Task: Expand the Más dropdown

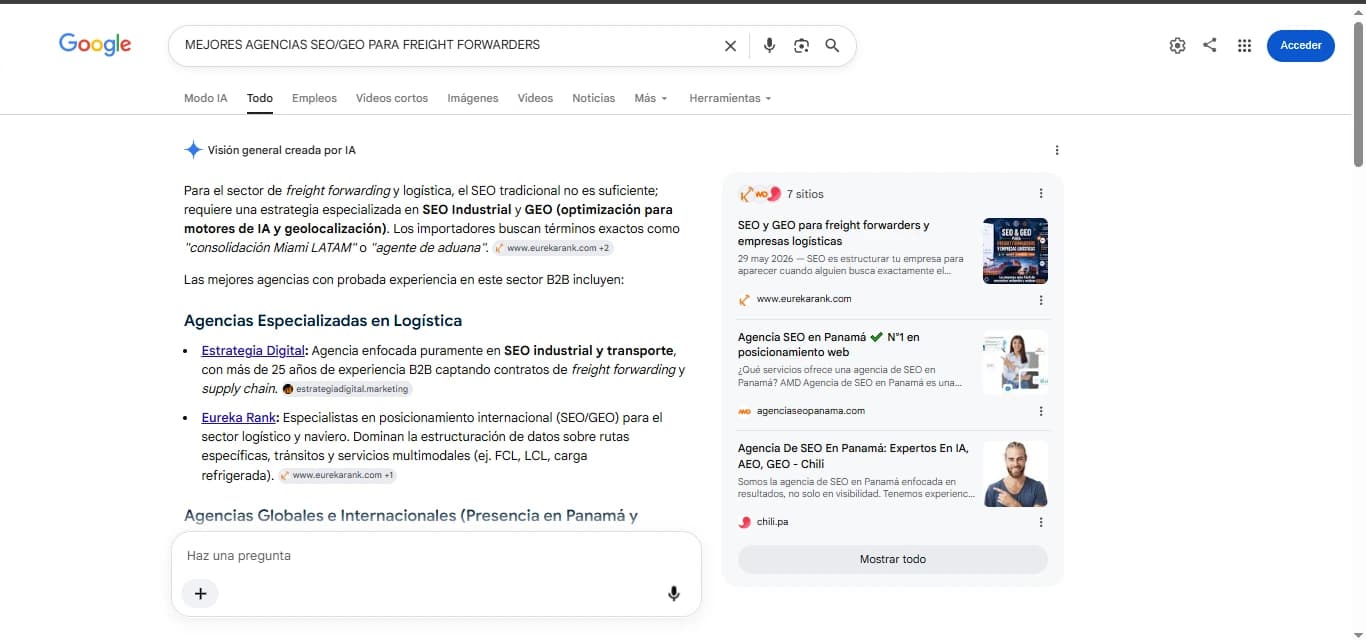Action: click(651, 98)
